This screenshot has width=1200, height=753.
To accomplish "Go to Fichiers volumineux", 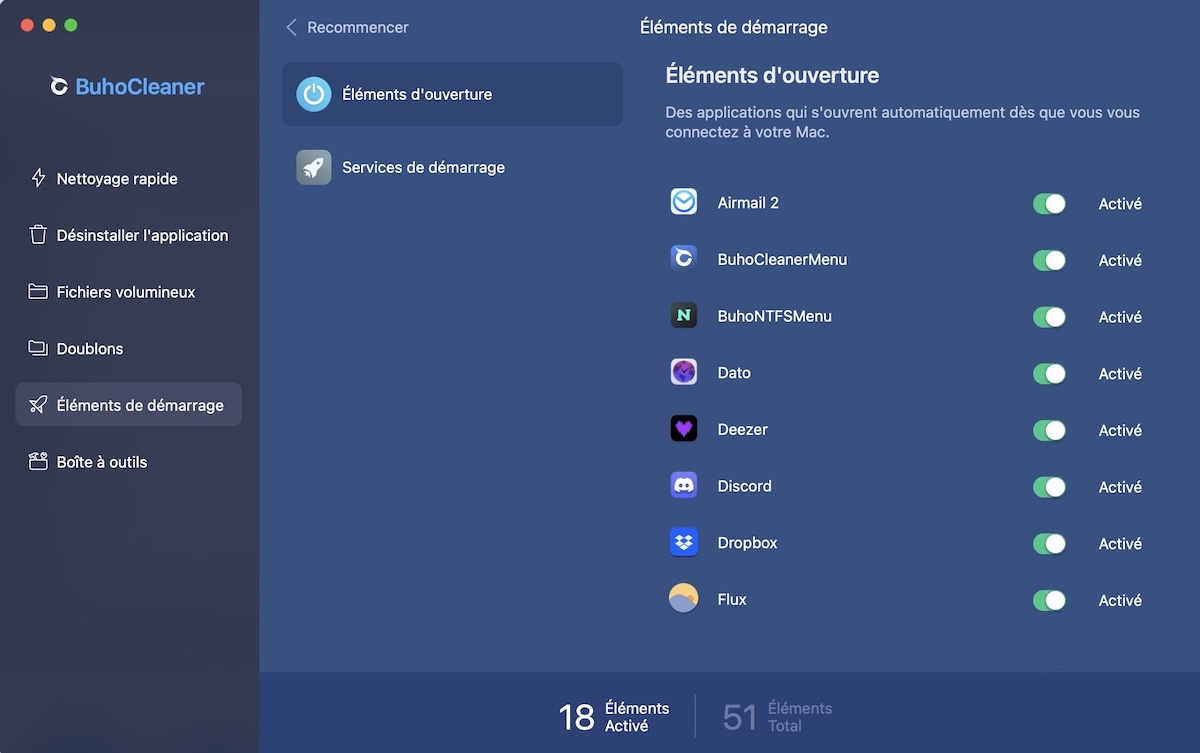I will point(128,292).
